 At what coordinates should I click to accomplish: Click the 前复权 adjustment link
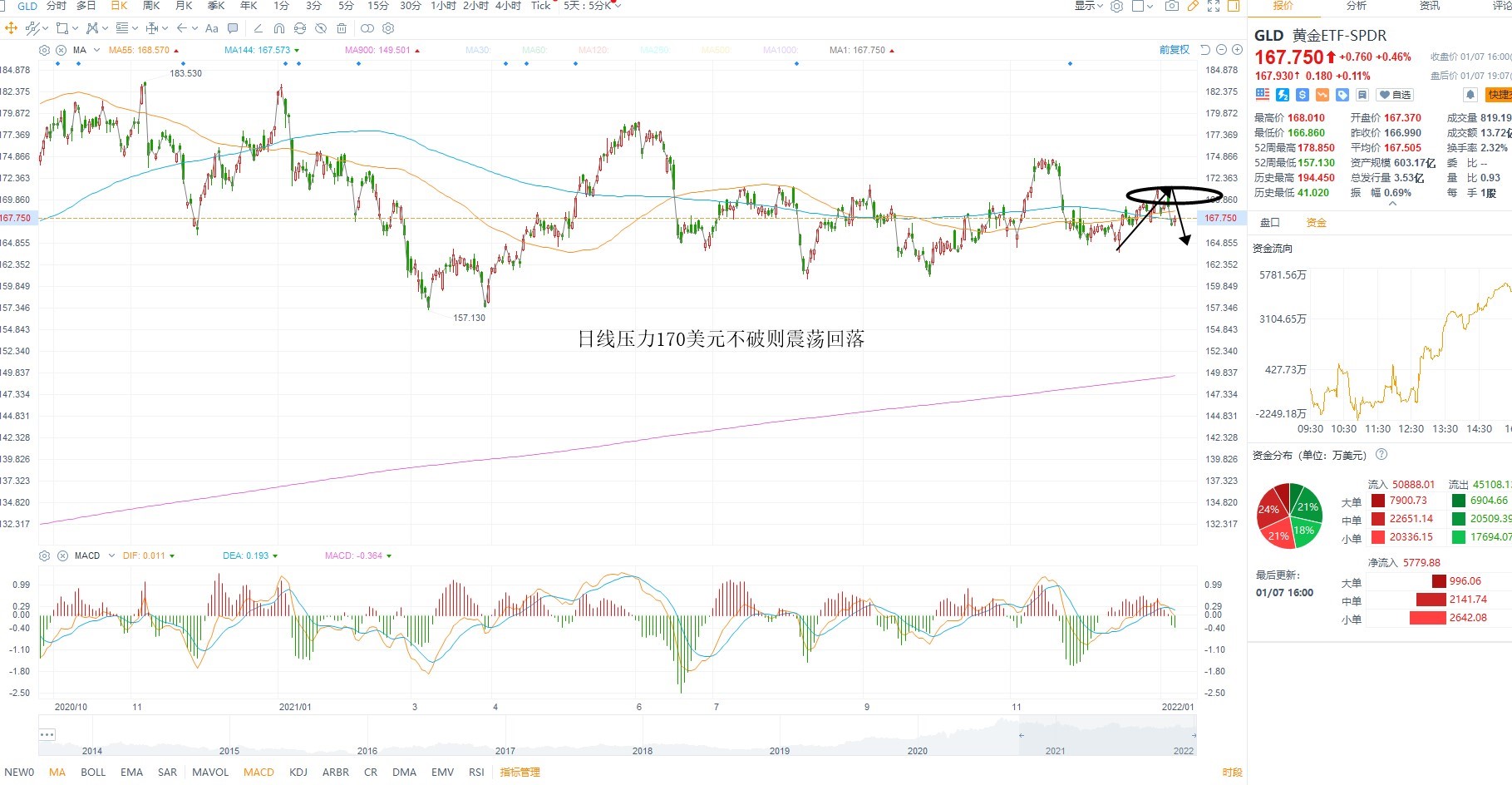1175,50
